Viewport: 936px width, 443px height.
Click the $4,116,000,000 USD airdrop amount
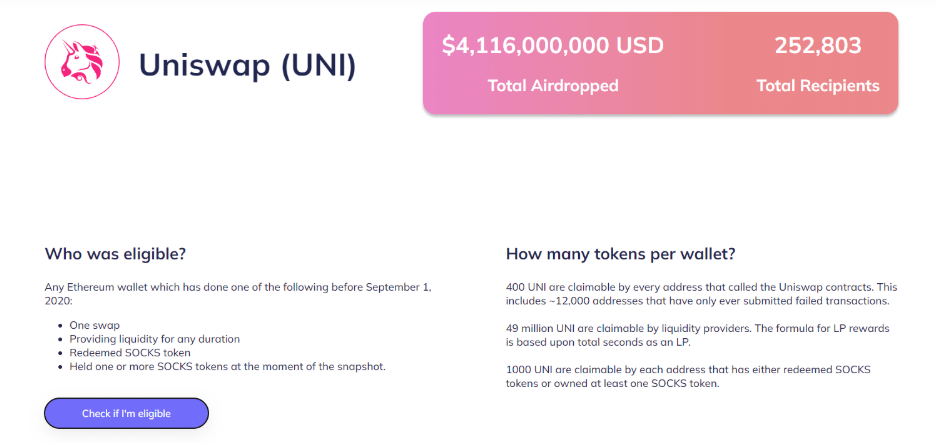(x=553, y=46)
